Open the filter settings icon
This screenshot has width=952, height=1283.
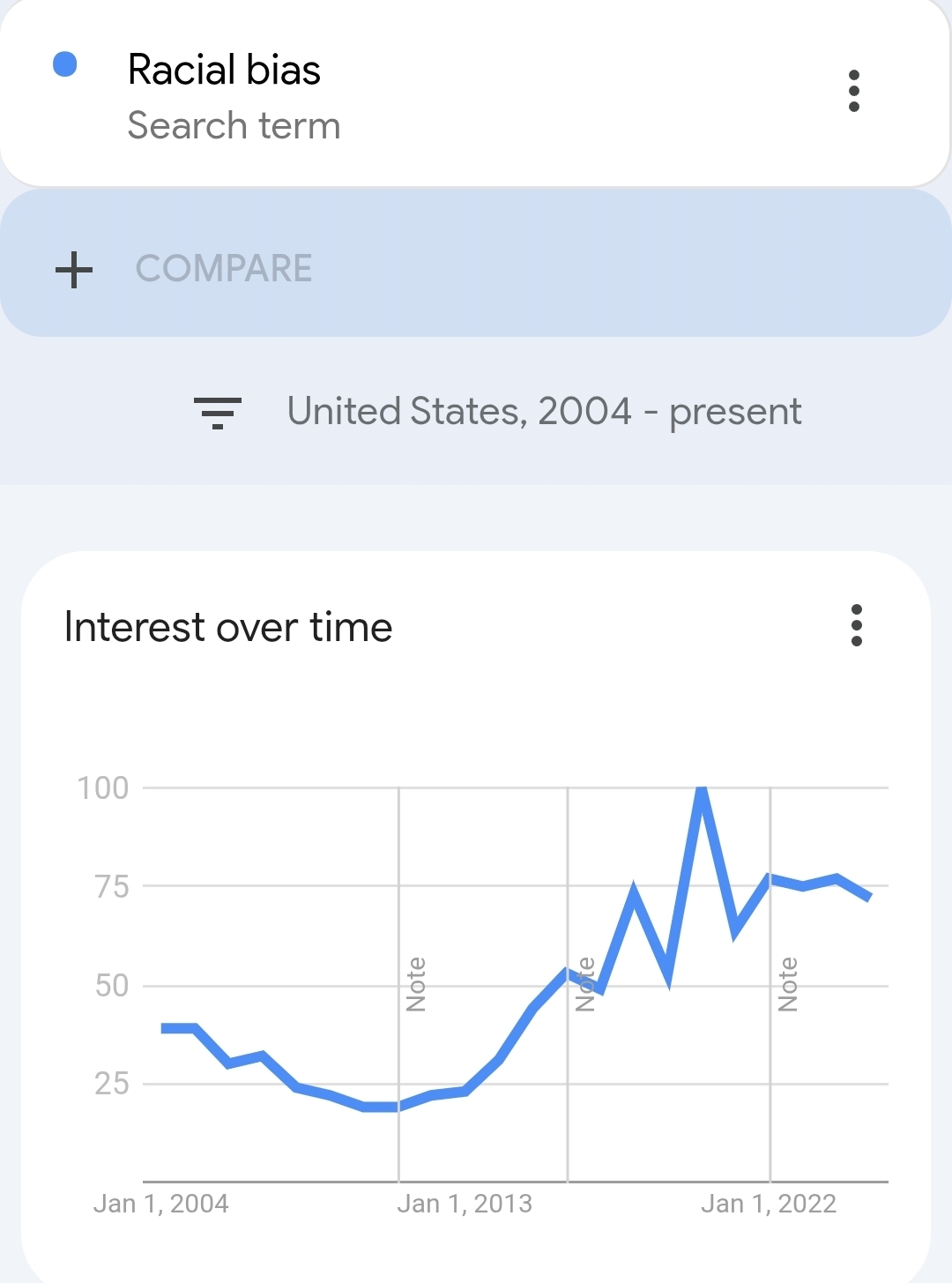coord(217,412)
